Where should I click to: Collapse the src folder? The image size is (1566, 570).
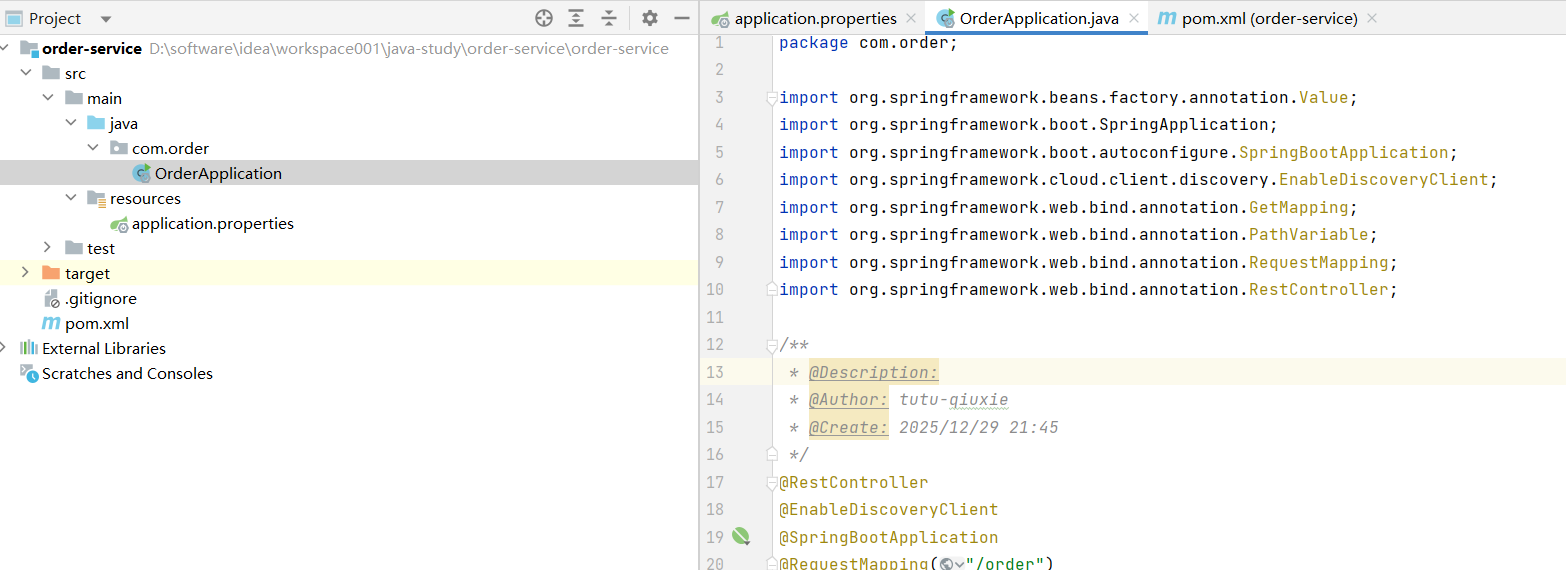pos(25,73)
